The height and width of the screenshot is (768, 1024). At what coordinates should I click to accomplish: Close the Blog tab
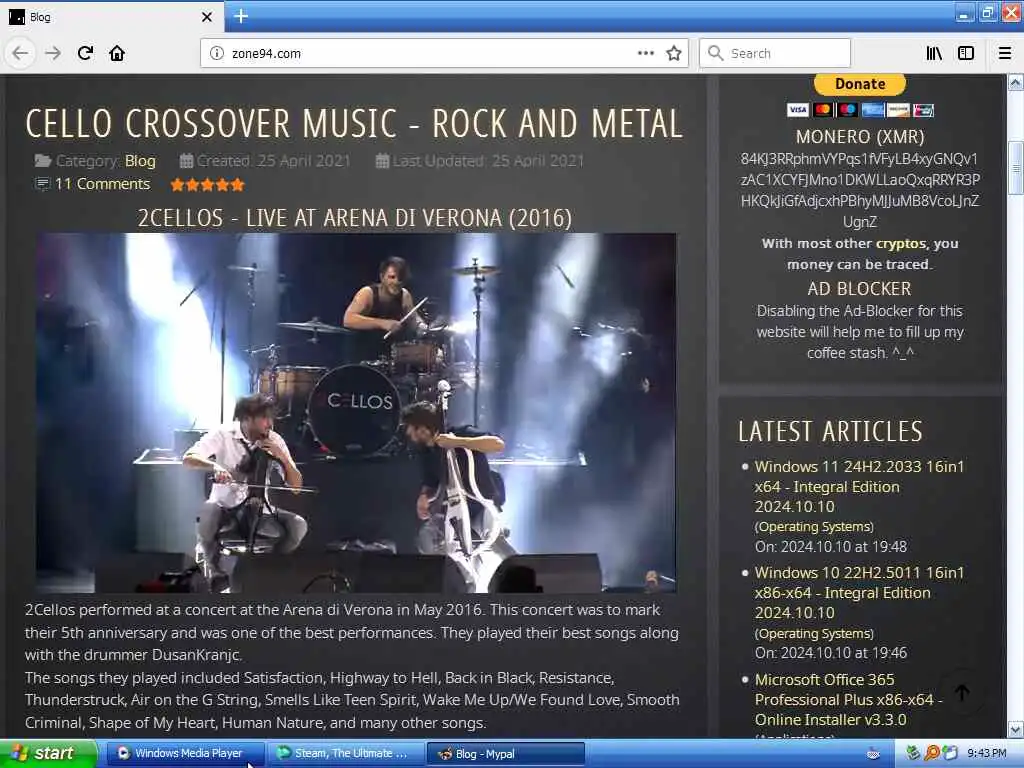[x=206, y=17]
